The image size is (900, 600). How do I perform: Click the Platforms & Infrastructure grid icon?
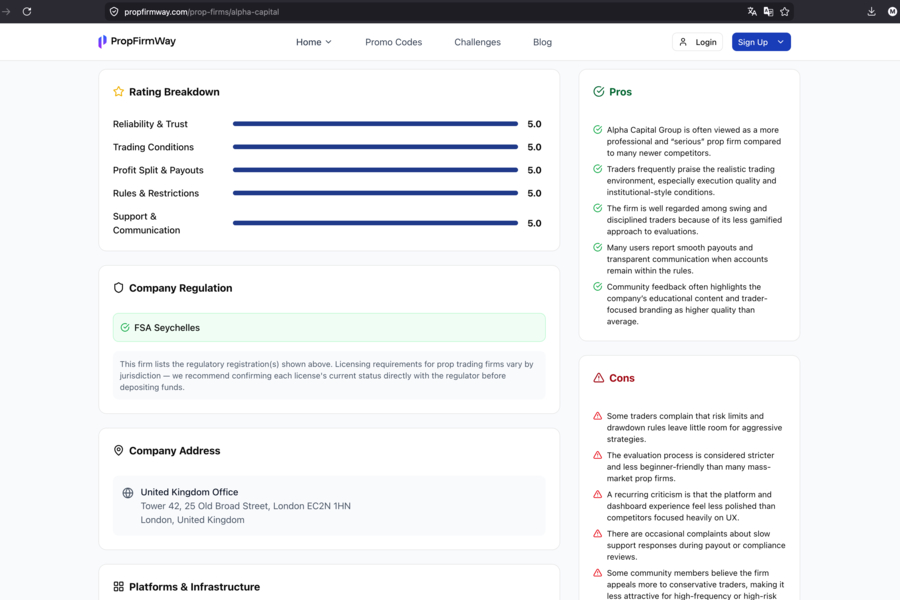point(118,586)
